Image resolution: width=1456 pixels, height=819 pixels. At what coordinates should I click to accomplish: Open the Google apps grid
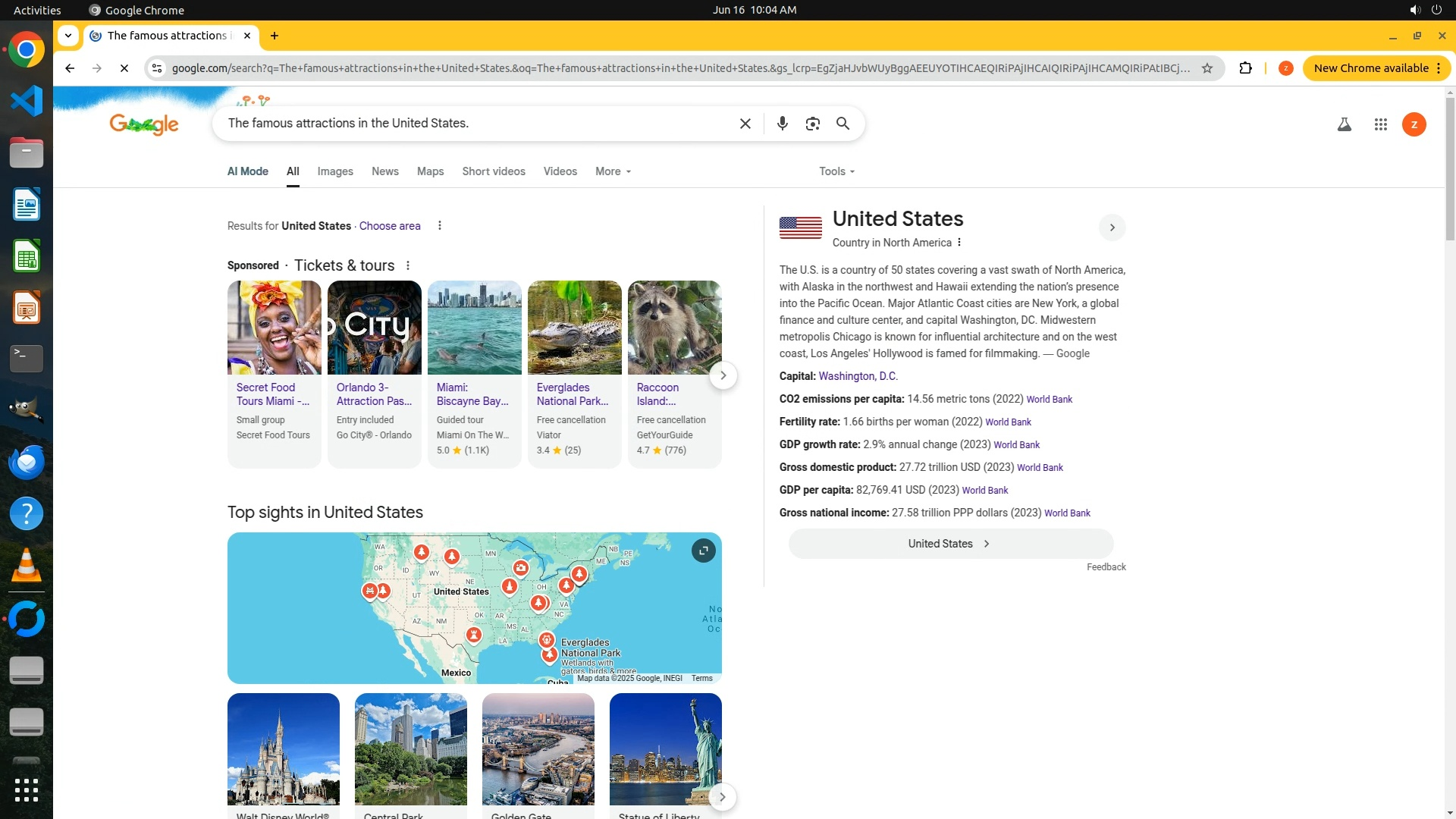1380,124
